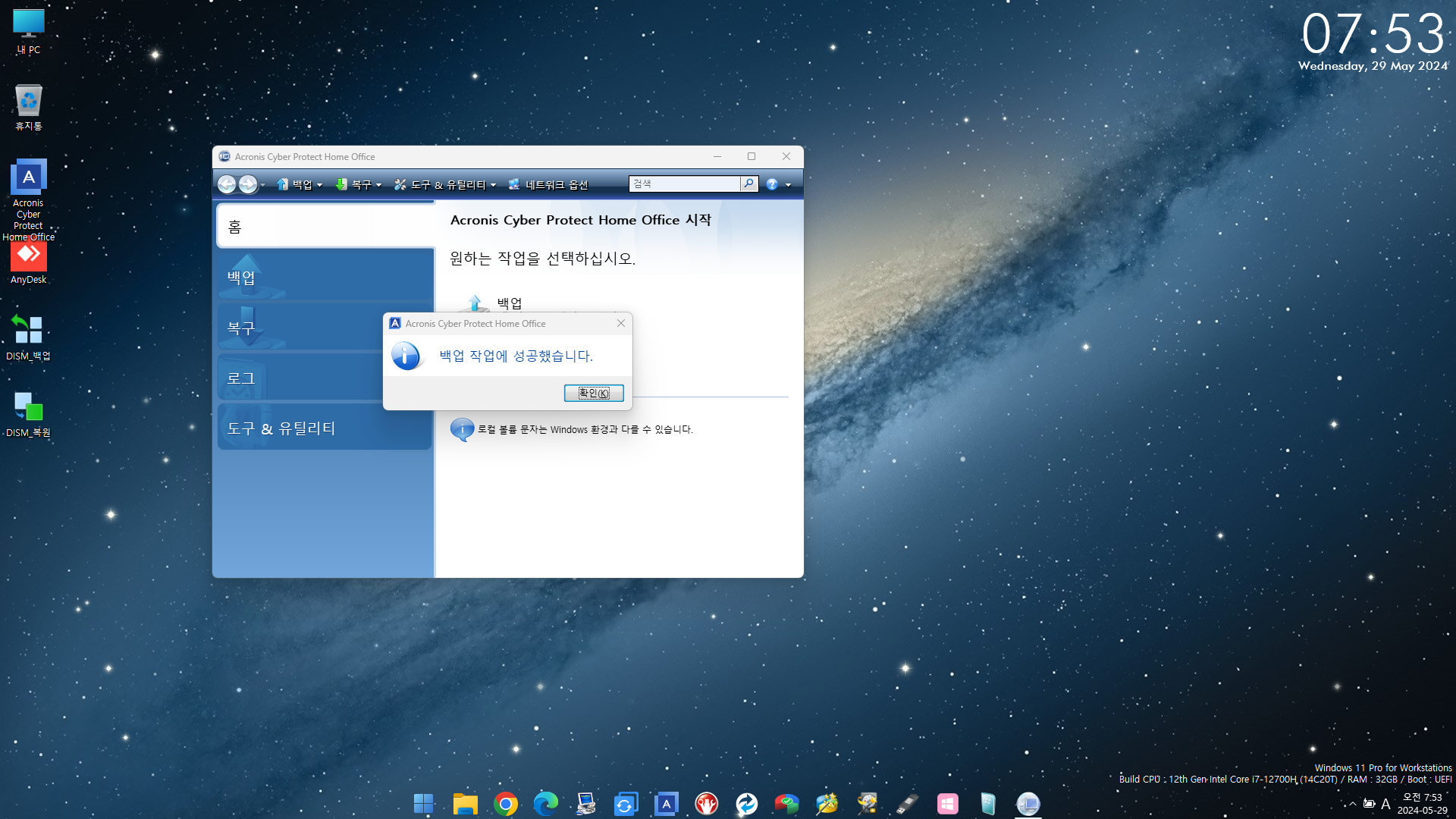Open the pink Windows logo taskbar icon
1456x819 pixels.
948,804
